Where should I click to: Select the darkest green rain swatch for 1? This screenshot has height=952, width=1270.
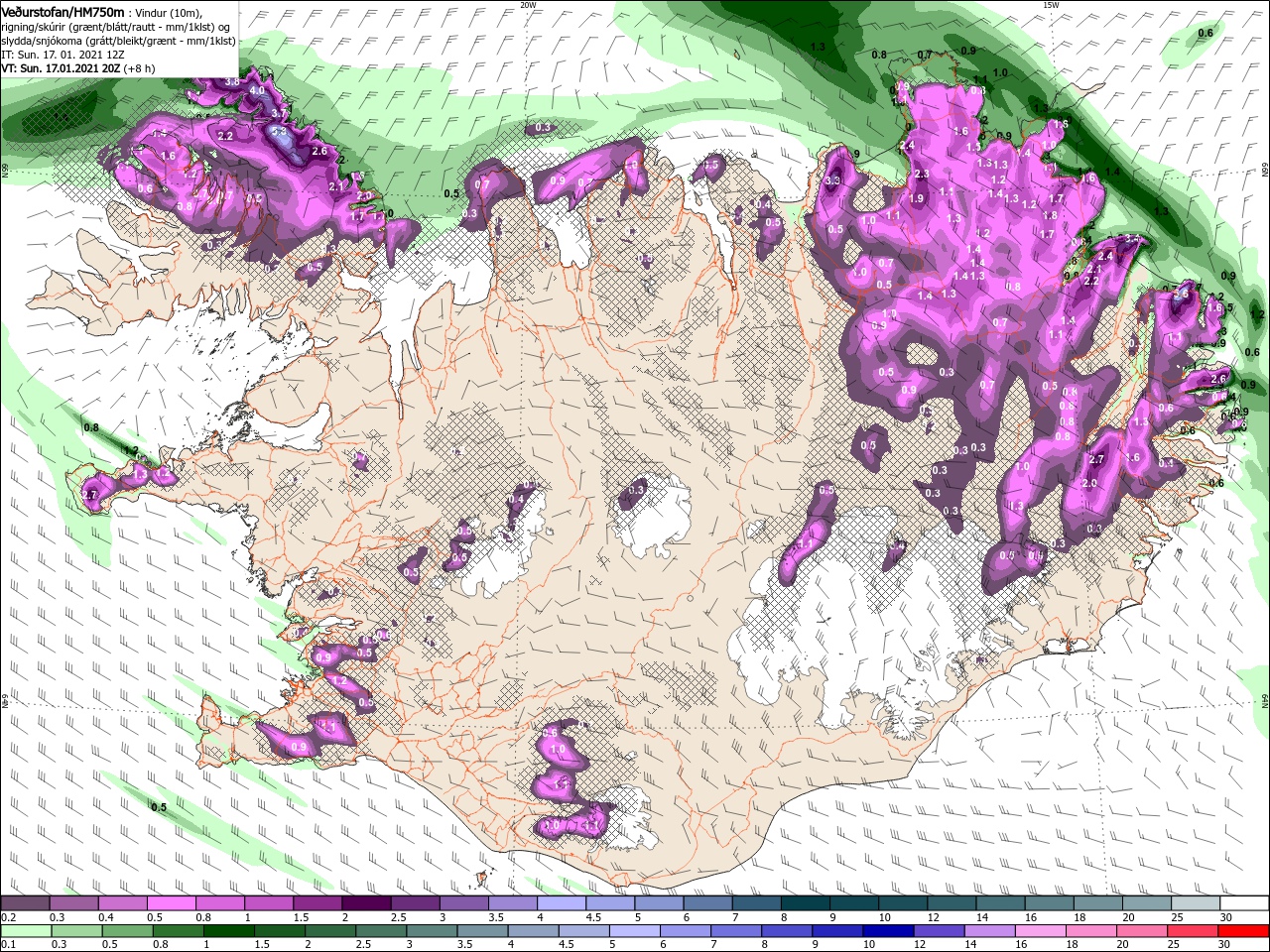228,931
